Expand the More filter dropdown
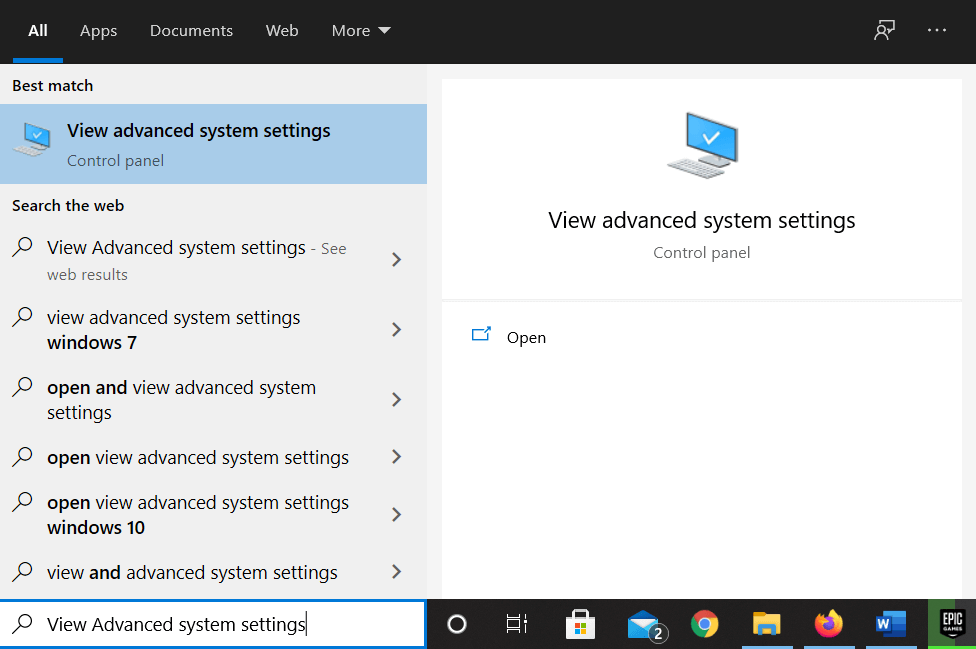Image resolution: width=976 pixels, height=649 pixels. point(360,30)
